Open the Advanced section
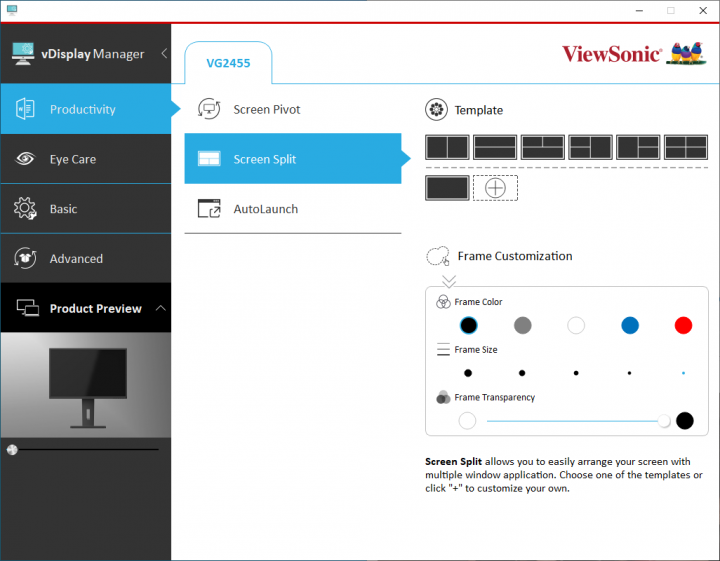 [x=86, y=258]
